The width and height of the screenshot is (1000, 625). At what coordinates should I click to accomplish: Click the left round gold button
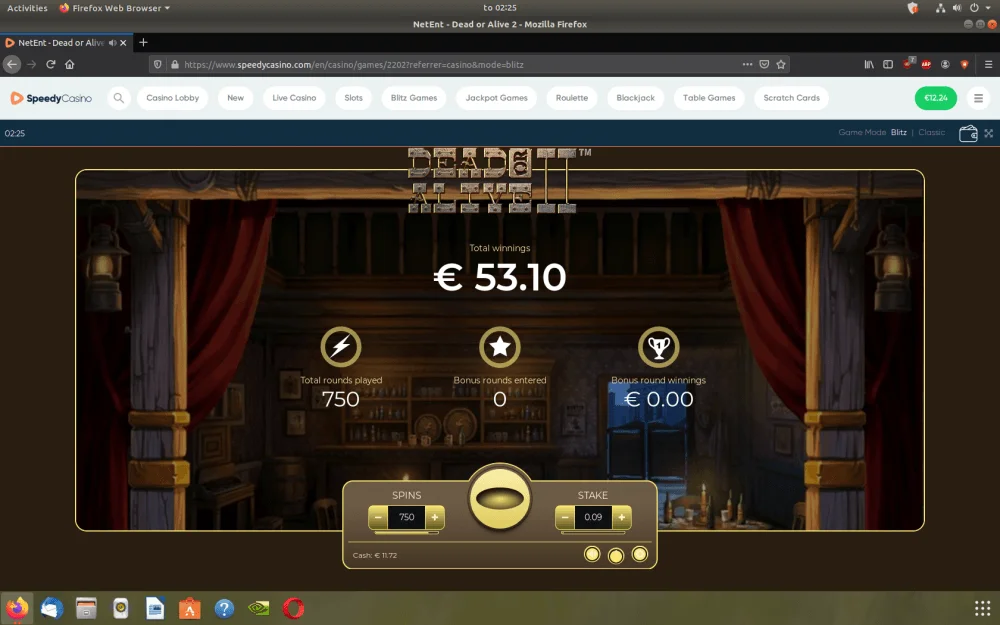(592, 554)
